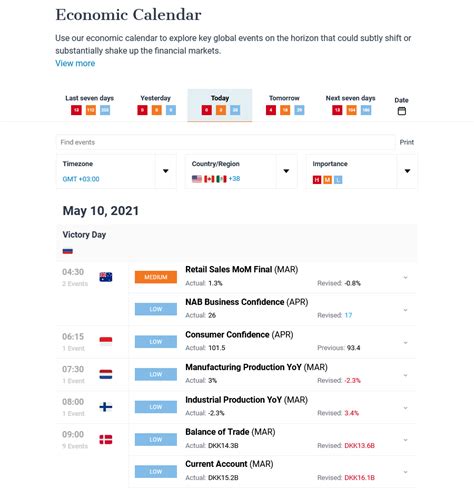Click the Netherlands flag at 07:30
This screenshot has height=490, width=474.
[x=106, y=374]
